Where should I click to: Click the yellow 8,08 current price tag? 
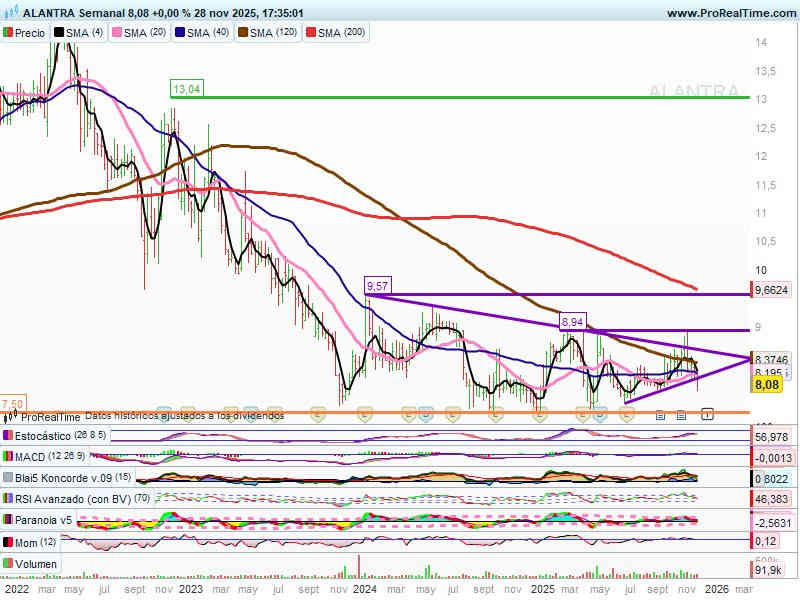tap(767, 384)
